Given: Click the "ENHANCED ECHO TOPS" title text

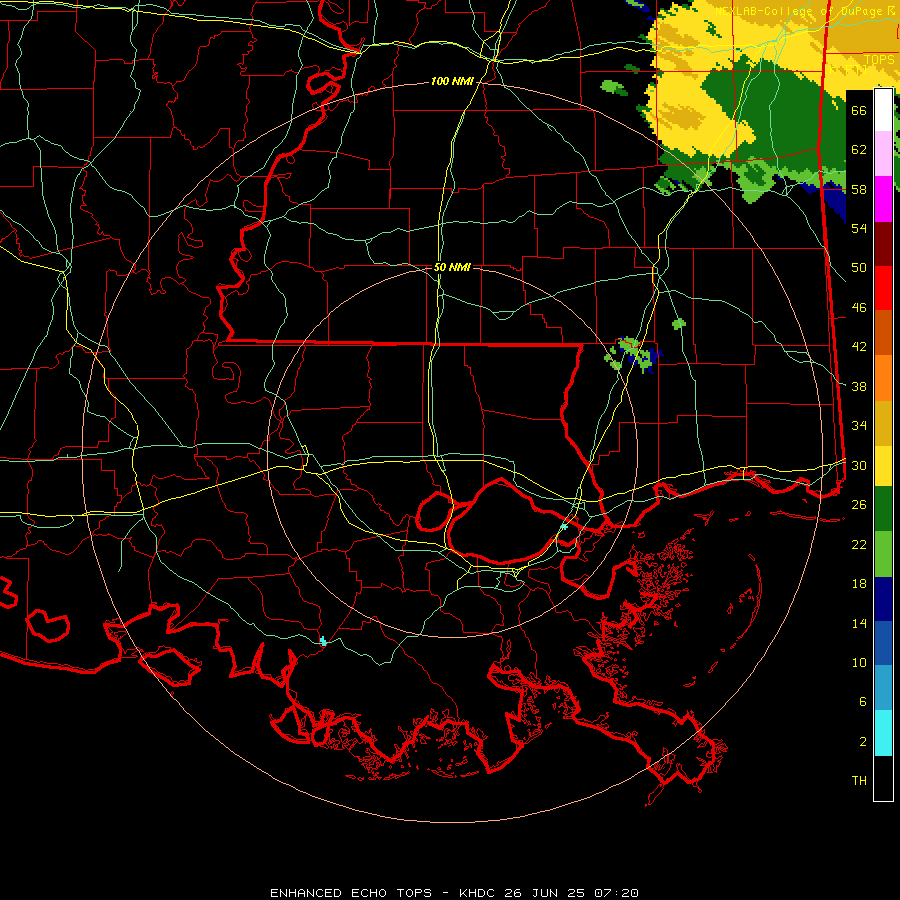Looking at the screenshot, I should (x=350, y=893).
